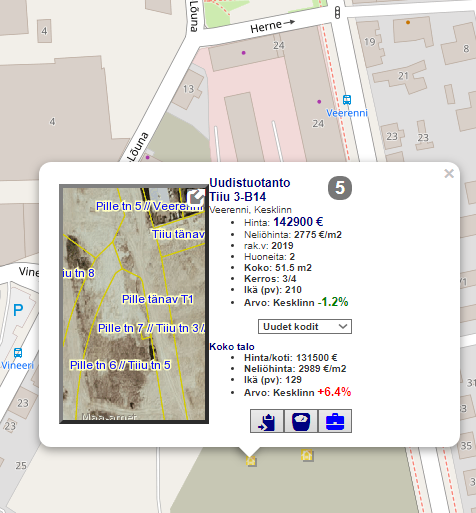The image size is (476, 513).
Task: Open the aerial photo in full view
Action: click(196, 197)
